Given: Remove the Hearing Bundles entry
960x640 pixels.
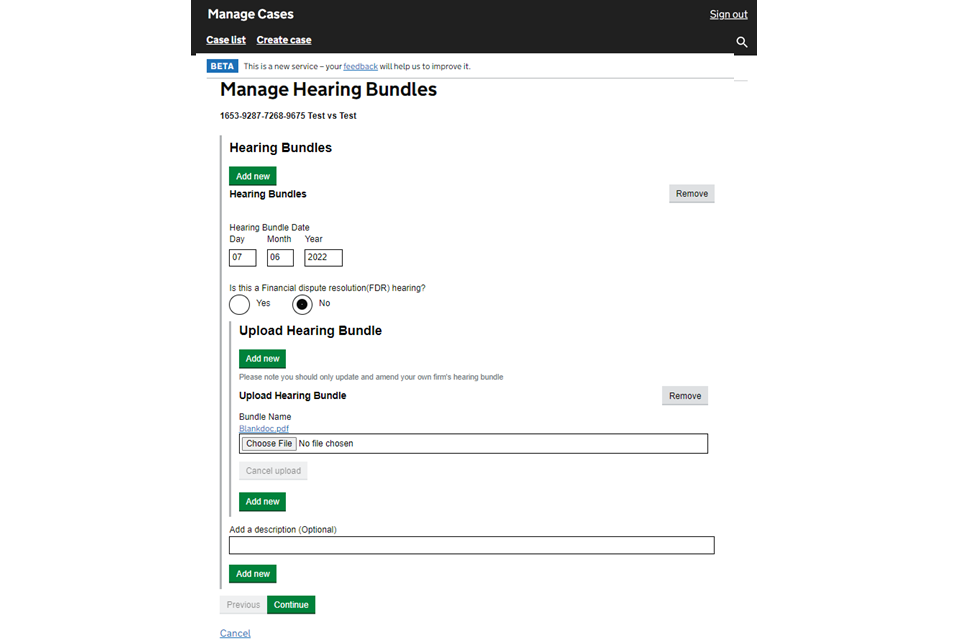Looking at the screenshot, I should point(691,194).
